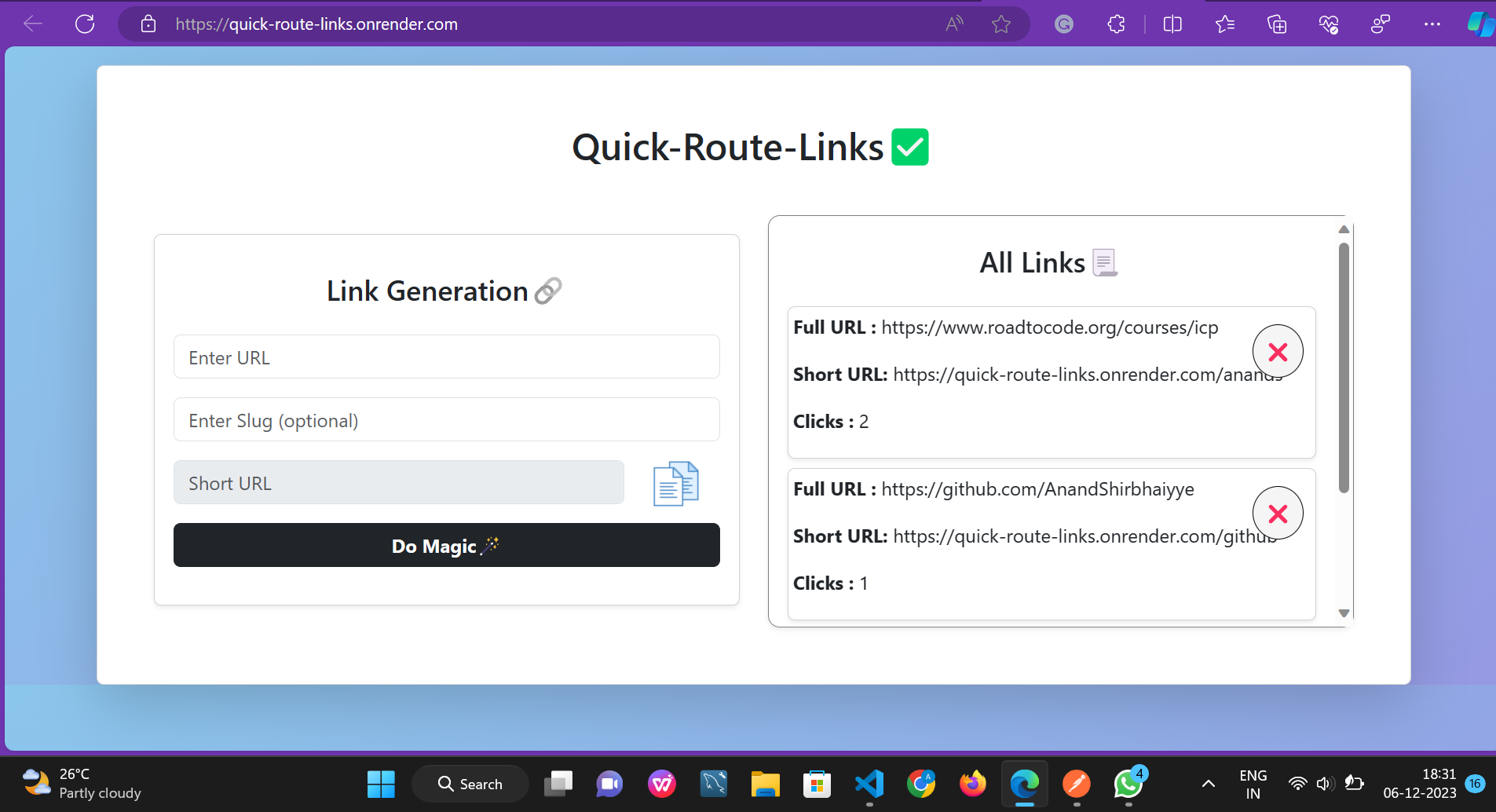Image resolution: width=1496 pixels, height=812 pixels.
Task: Open Task View on the taskbar
Action: click(558, 784)
